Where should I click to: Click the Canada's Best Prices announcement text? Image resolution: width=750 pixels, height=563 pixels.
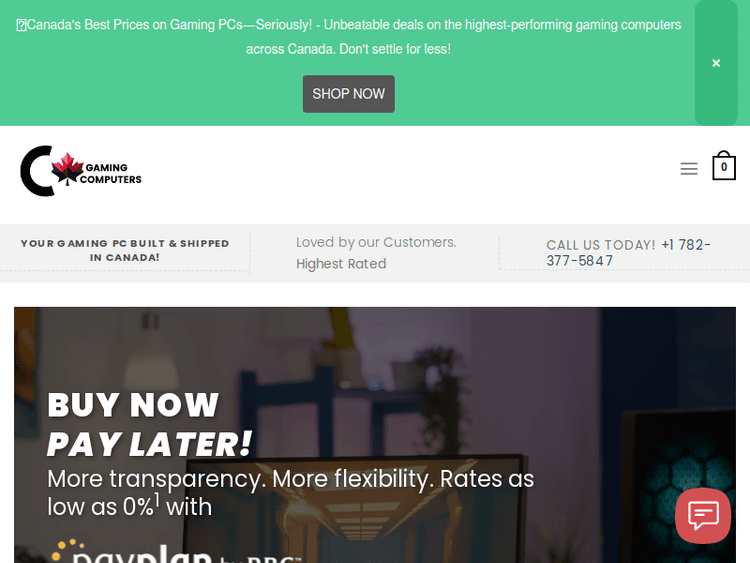(x=349, y=37)
